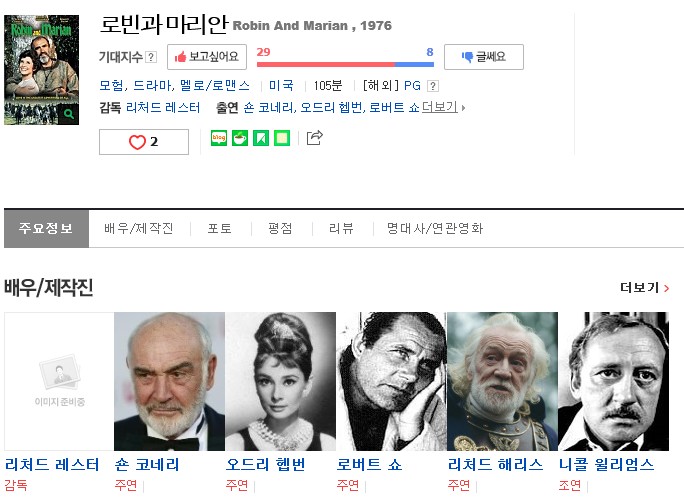Switch to the 포토 tab

point(219,229)
